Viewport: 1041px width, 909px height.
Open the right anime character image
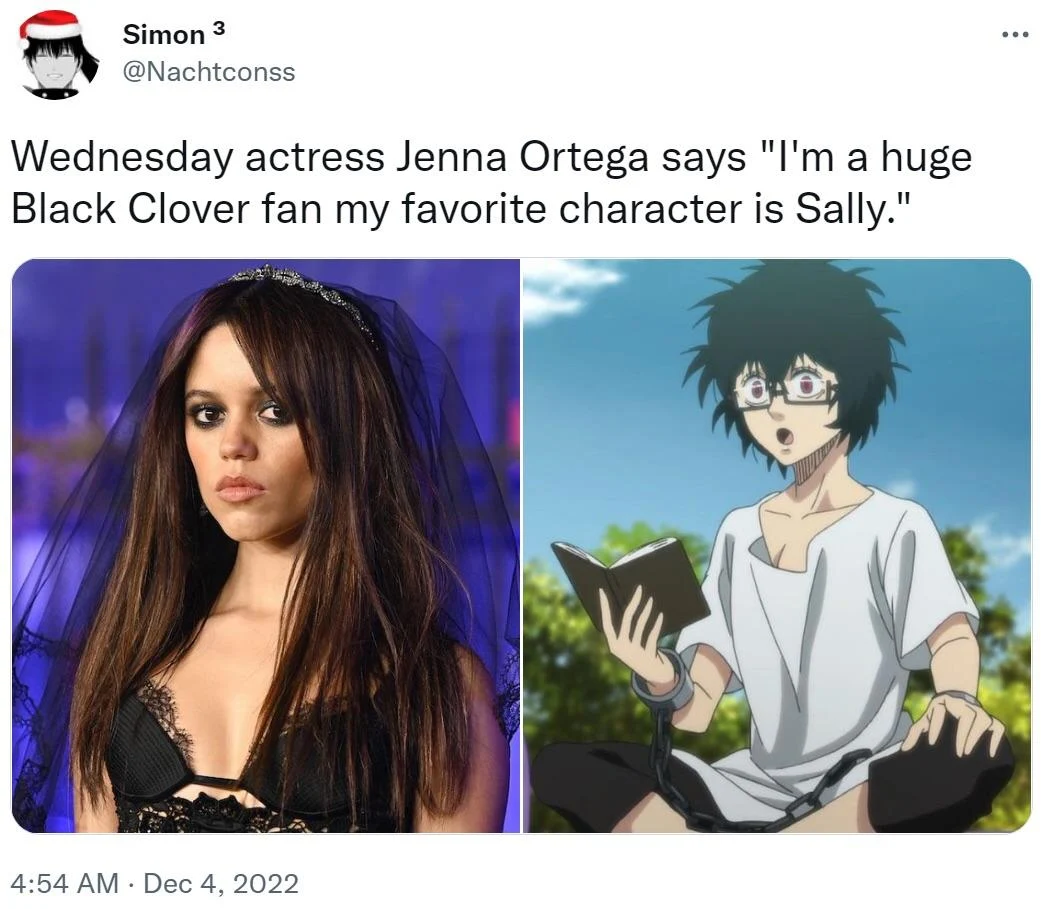click(777, 545)
